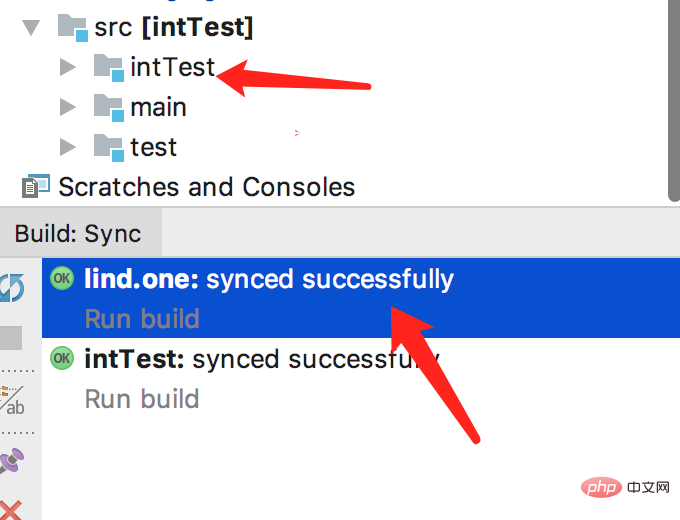This screenshot has height=520, width=680.
Task: Click the red X close icon
Action: click(11, 510)
